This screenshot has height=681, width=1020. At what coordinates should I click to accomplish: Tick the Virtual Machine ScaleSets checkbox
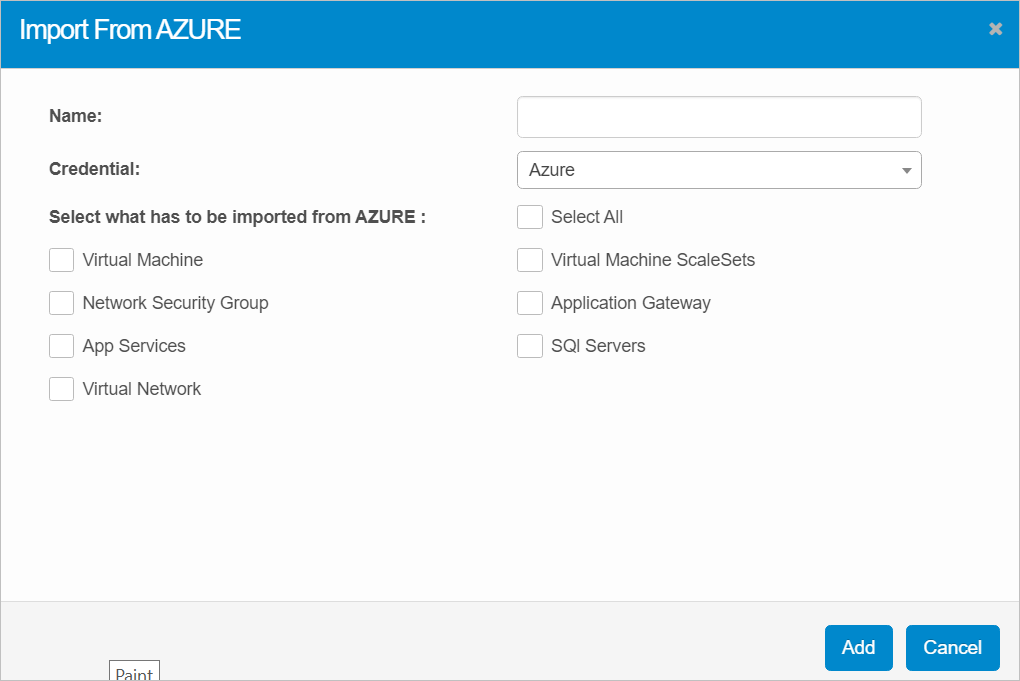(530, 260)
